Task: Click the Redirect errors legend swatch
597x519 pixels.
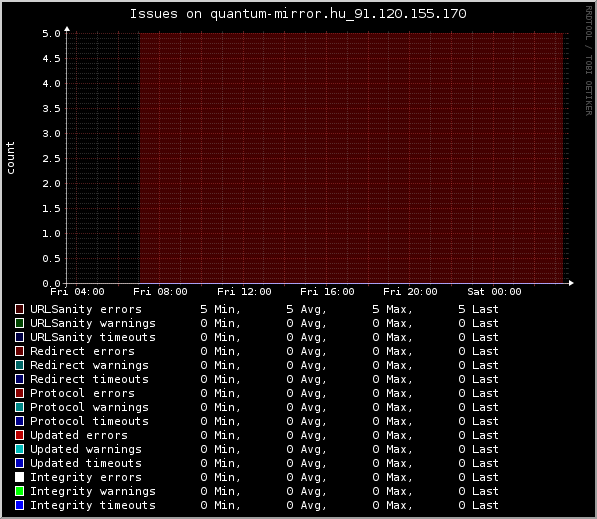Action: pyautogui.click(x=19, y=351)
